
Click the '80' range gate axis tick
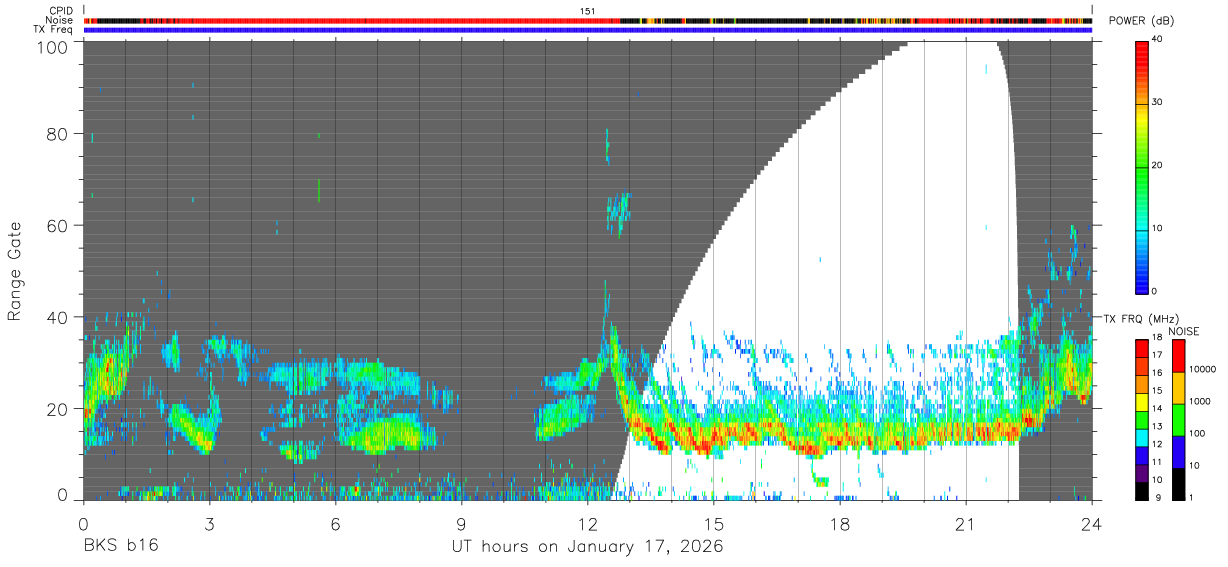coord(59,134)
